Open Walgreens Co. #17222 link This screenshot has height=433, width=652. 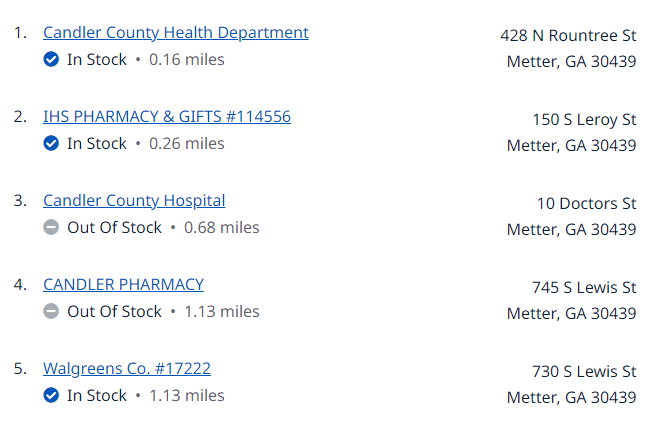pyautogui.click(x=127, y=369)
